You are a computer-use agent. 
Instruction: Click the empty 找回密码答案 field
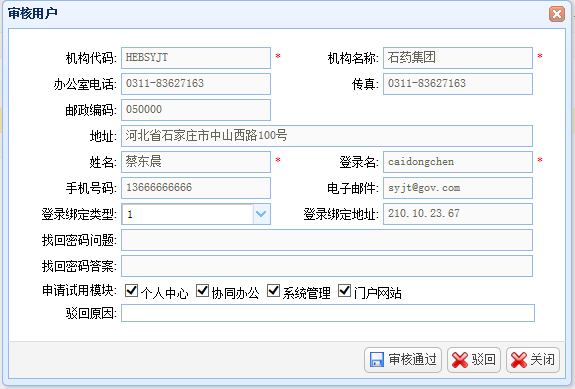pos(327,266)
